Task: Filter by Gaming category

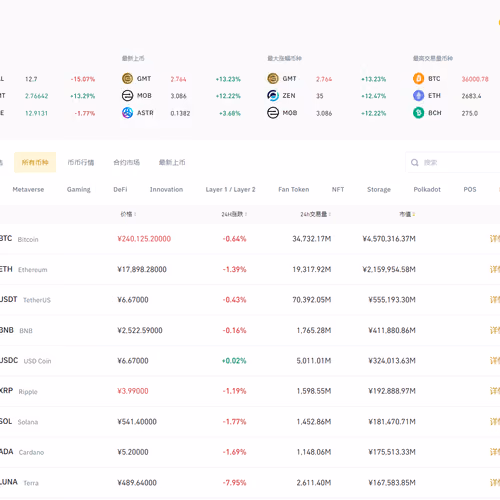Action: tap(78, 189)
